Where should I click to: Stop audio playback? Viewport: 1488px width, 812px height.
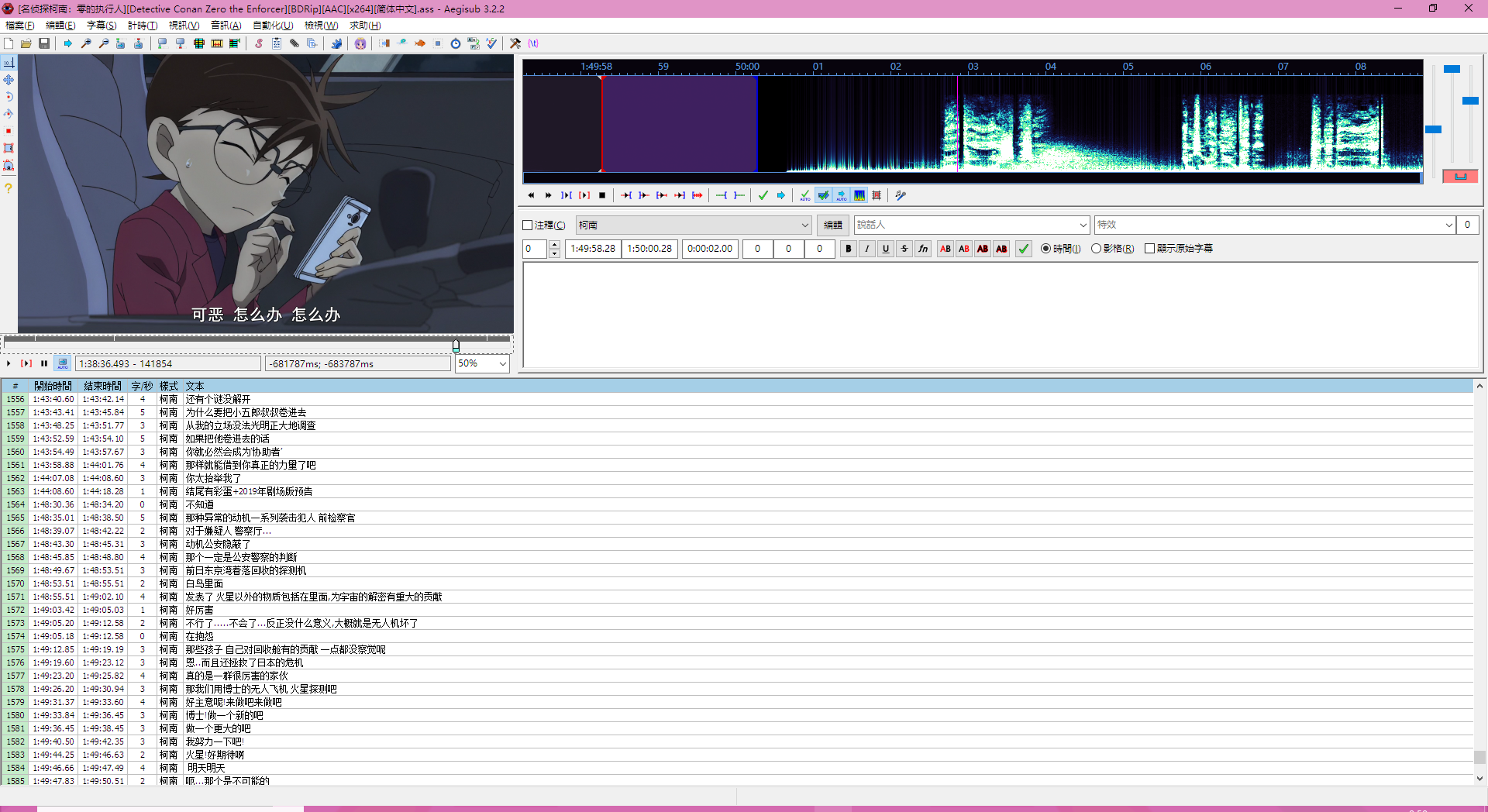pyautogui.click(x=602, y=195)
